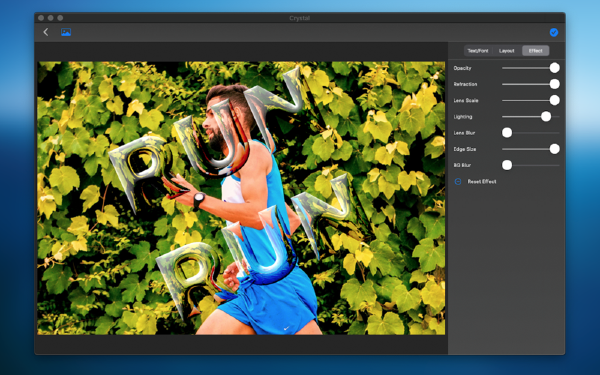The width and height of the screenshot is (600, 375).
Task: Click the Lens Blur slider knob
Action: (507, 132)
